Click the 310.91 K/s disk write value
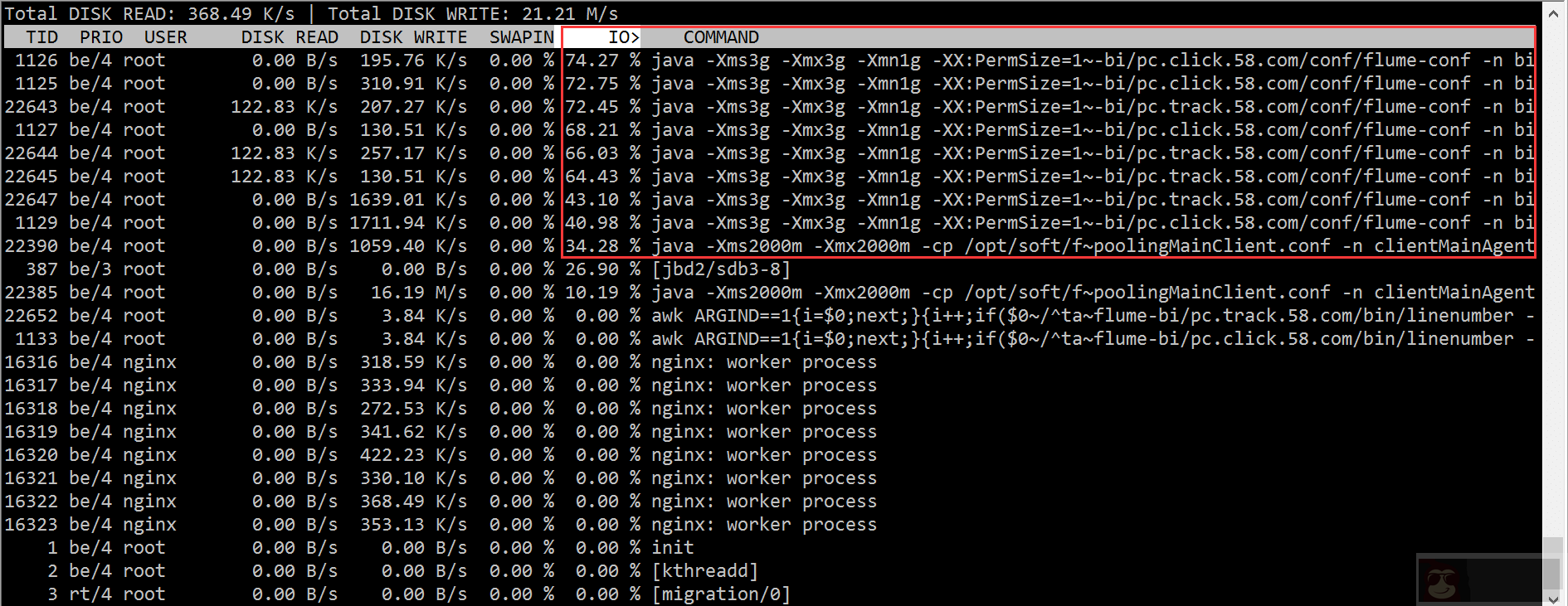This screenshot has width=1568, height=606. [x=413, y=84]
